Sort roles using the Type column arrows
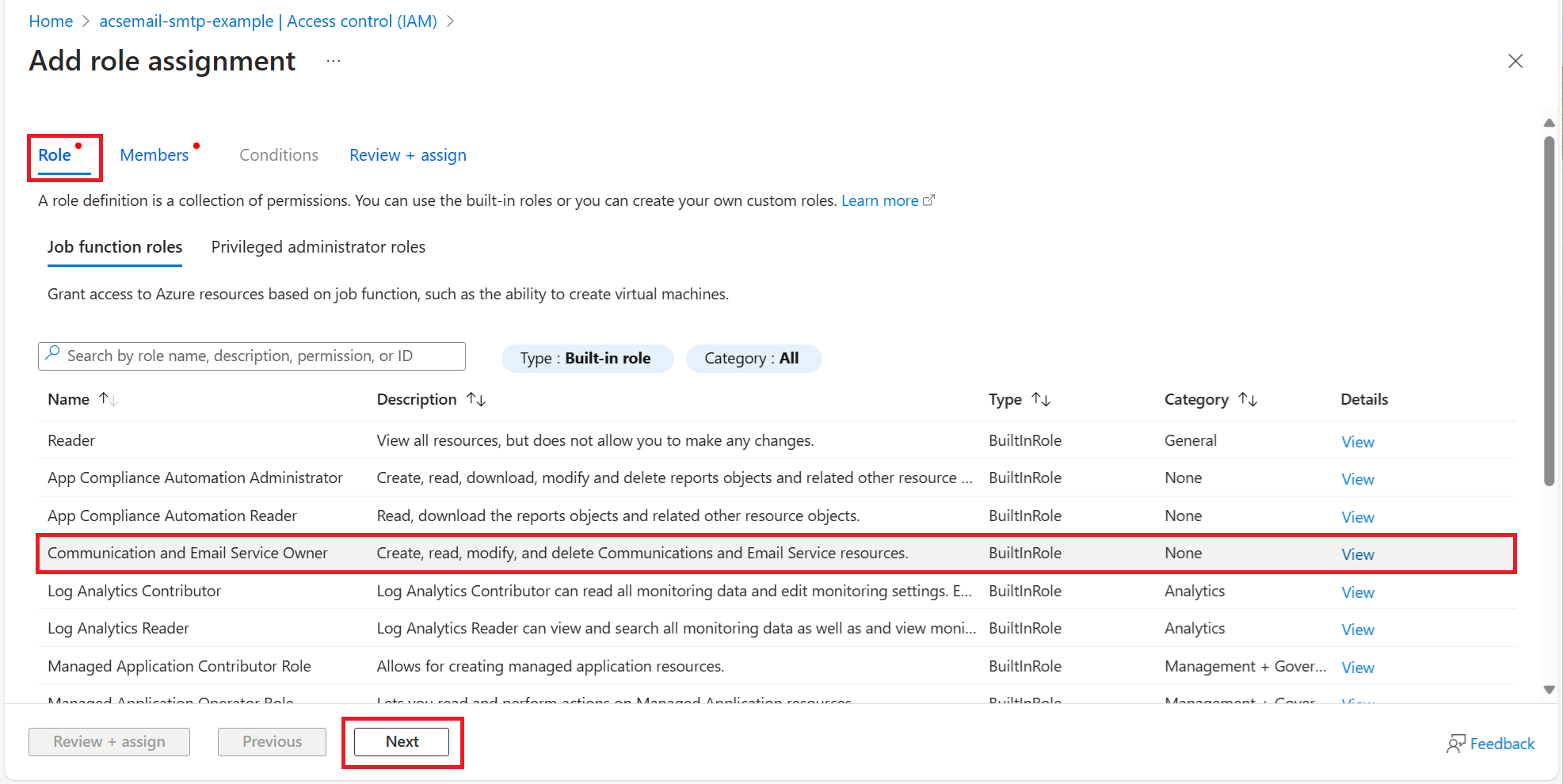 tap(1042, 400)
